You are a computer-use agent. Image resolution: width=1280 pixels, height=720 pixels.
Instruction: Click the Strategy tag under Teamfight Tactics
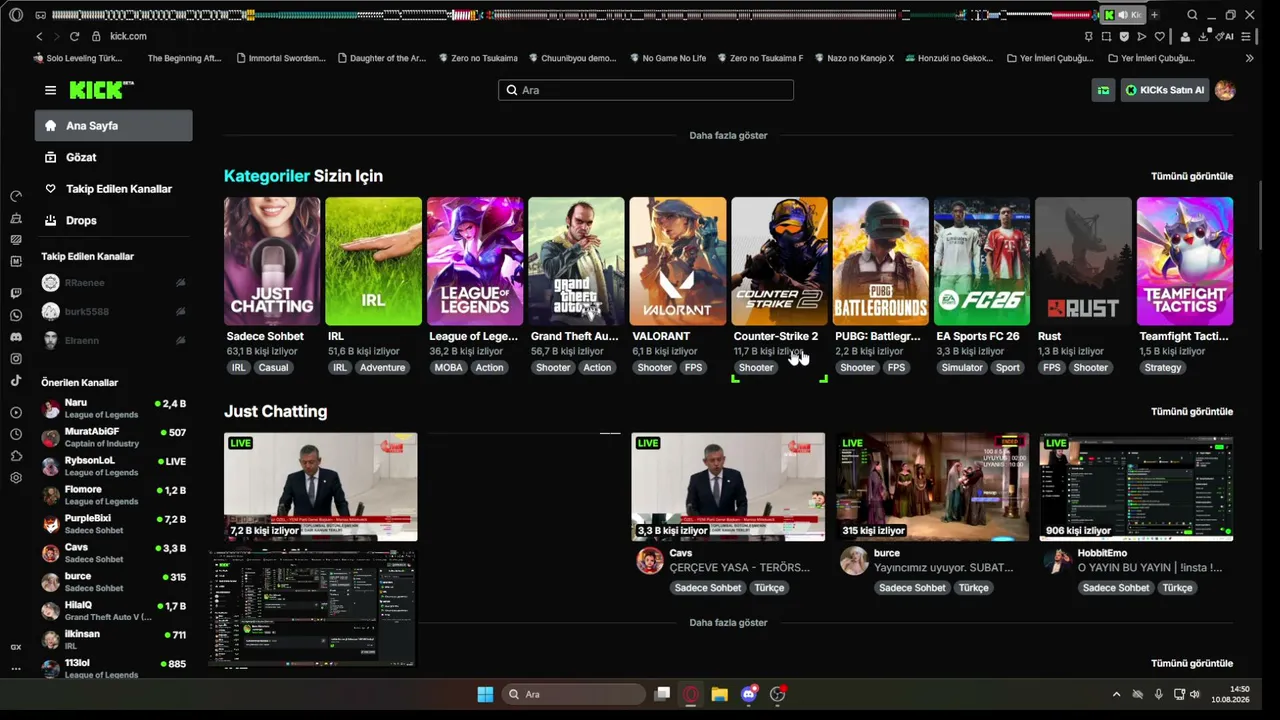[1163, 367]
